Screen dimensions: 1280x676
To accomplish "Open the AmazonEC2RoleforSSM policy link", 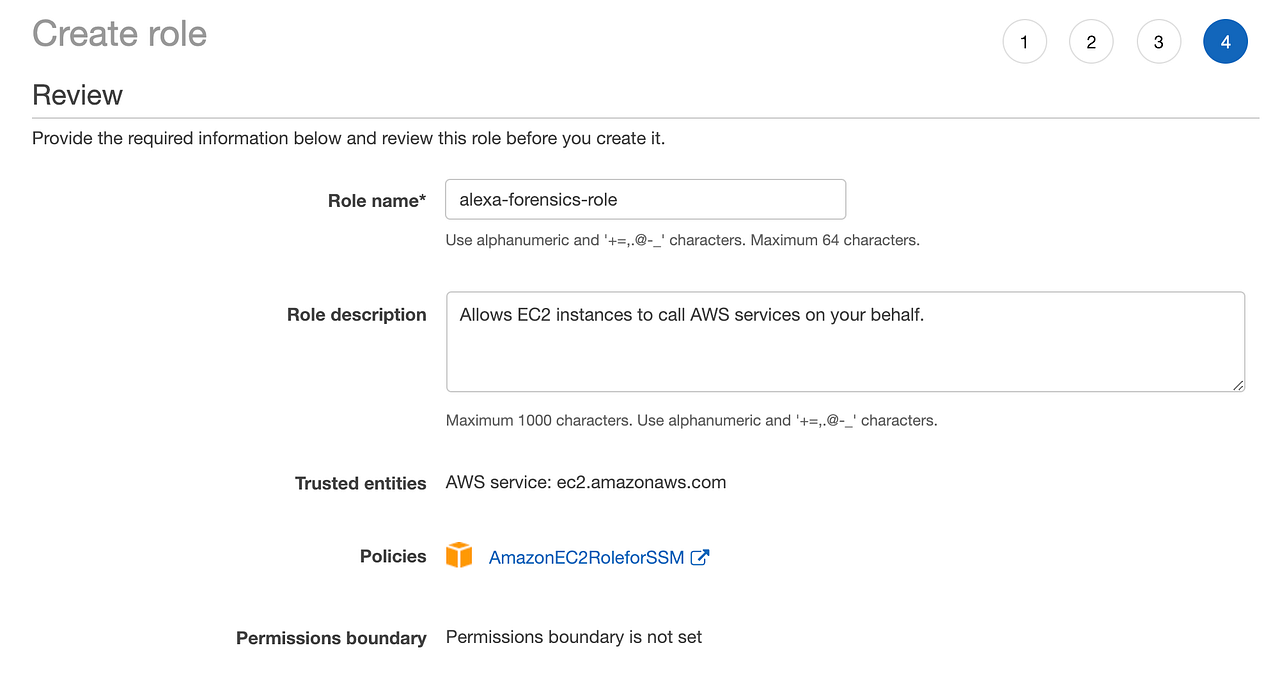I will pyautogui.click(x=586, y=558).
